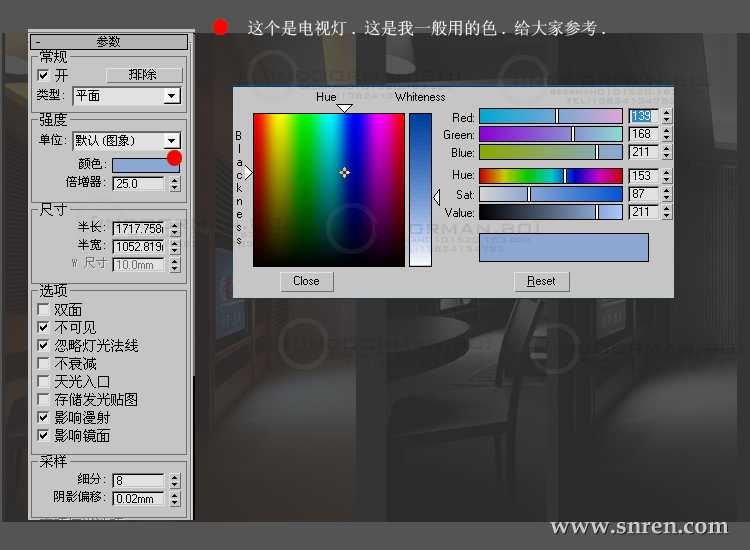Click the 细分 value field
This screenshot has width=750, height=550.
(x=138, y=480)
